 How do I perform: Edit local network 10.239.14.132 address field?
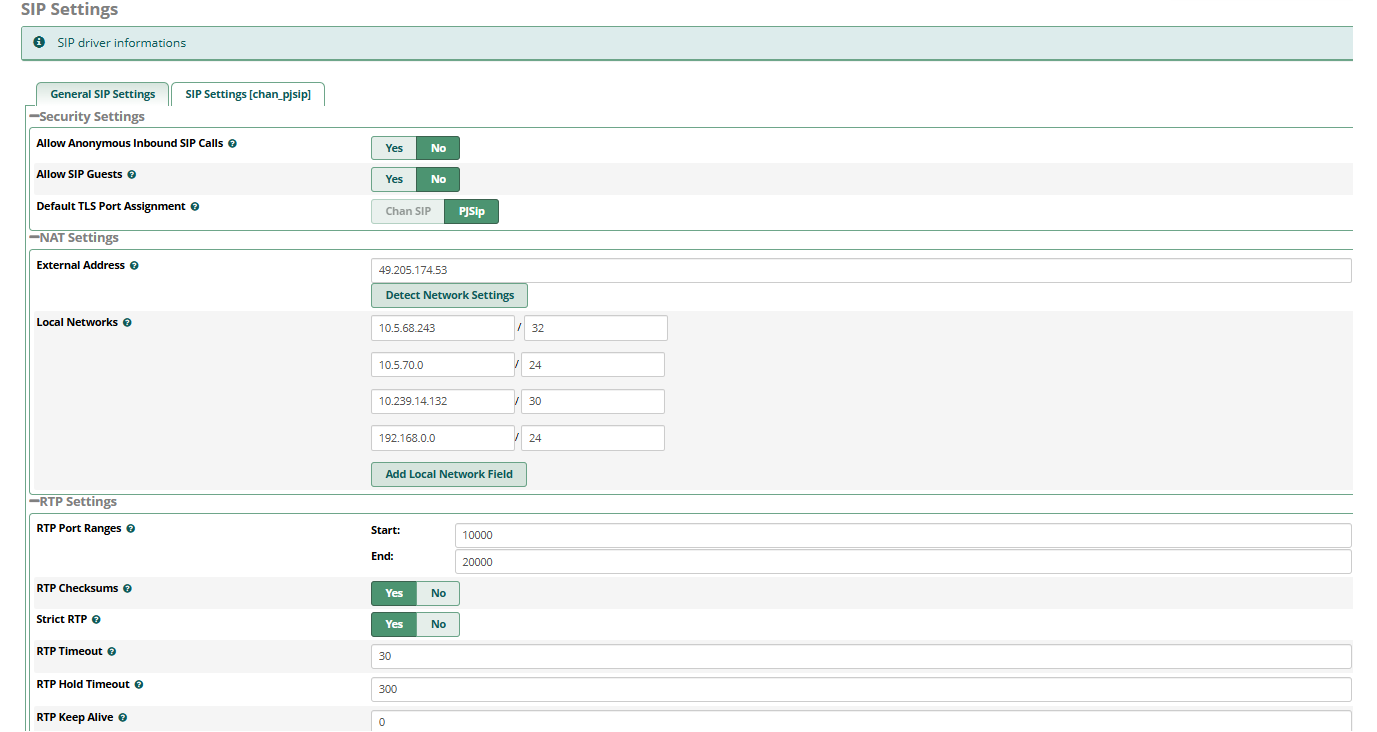(x=443, y=401)
